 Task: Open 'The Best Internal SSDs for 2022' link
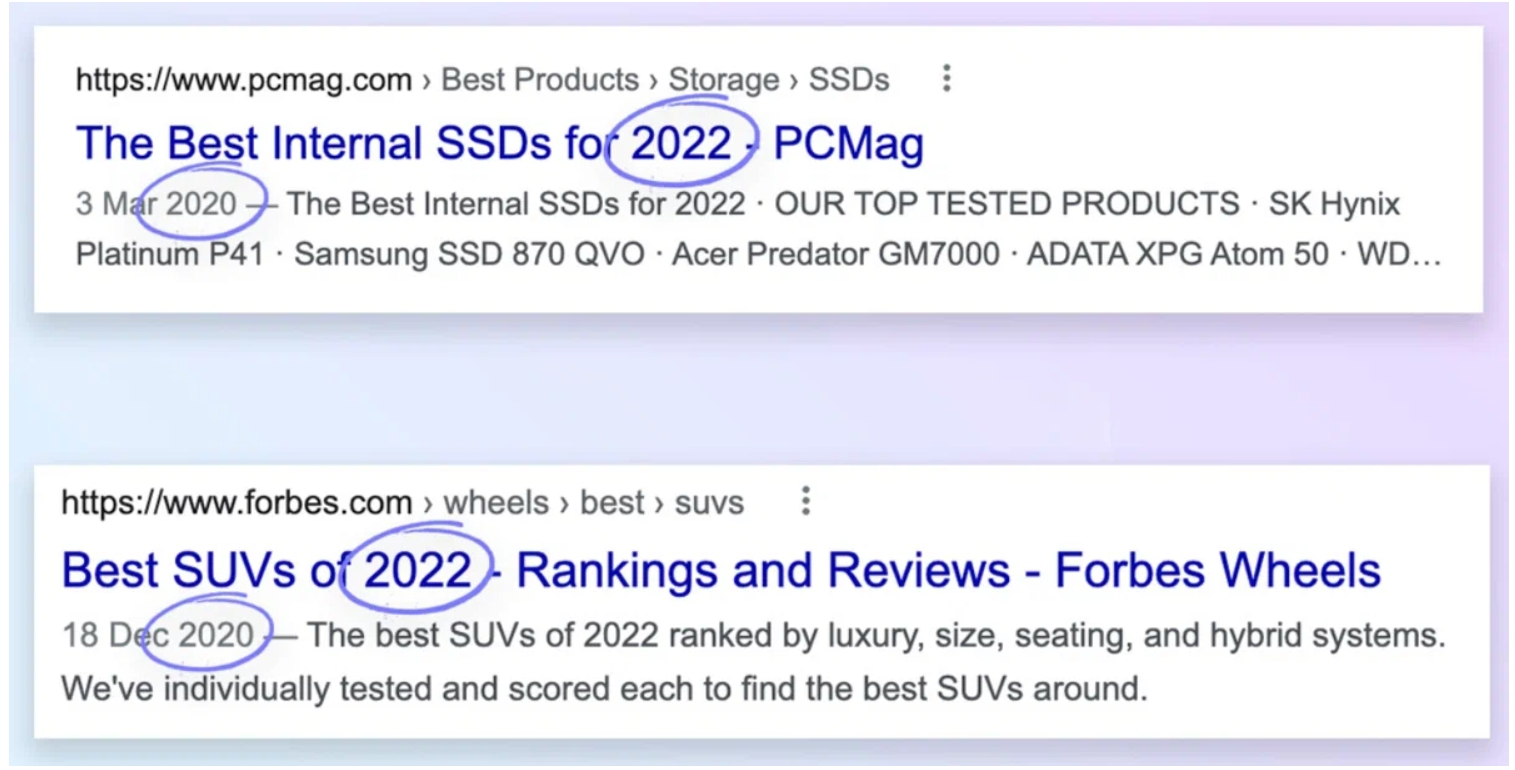click(x=499, y=144)
